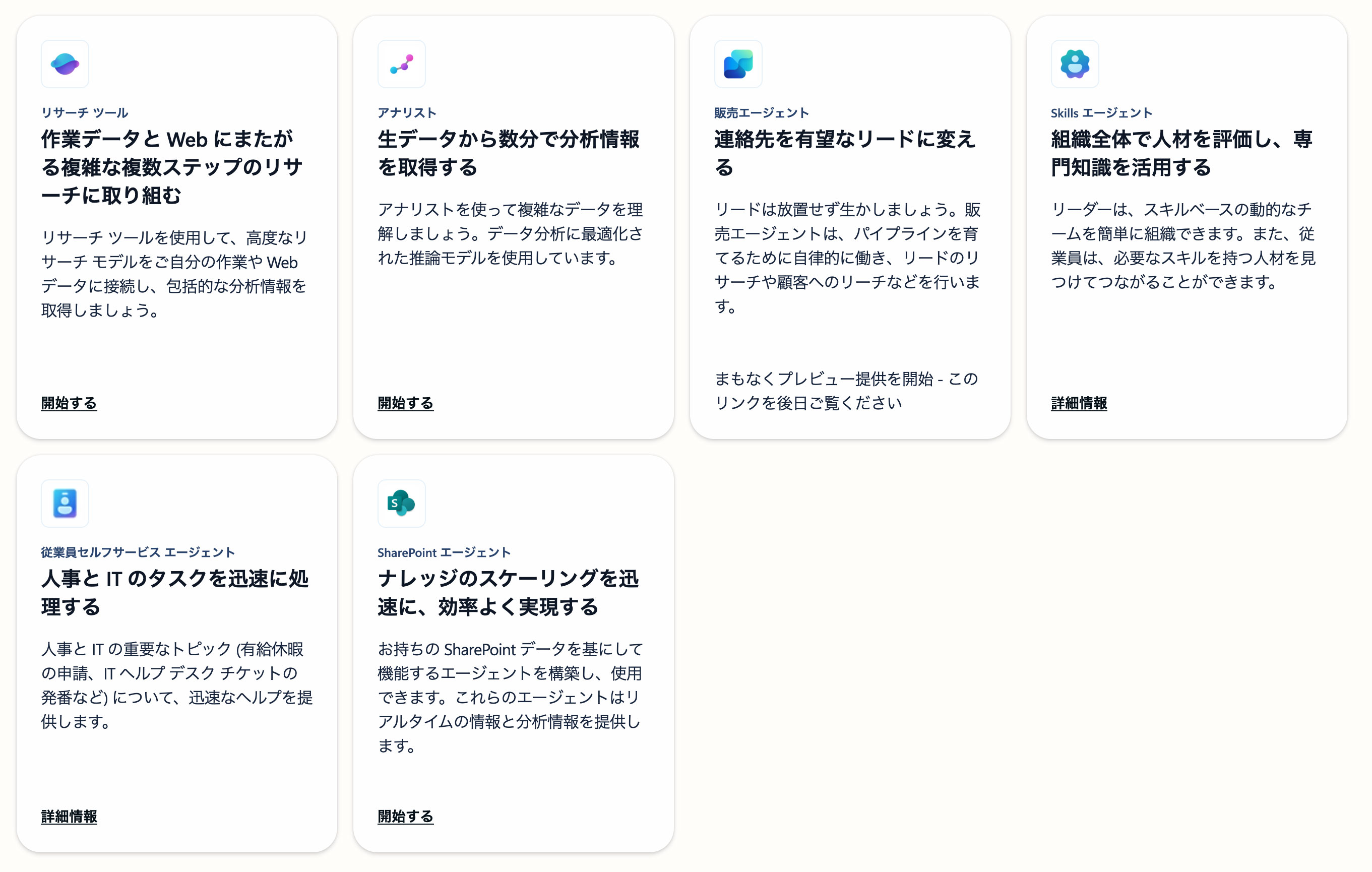Open 開始する link in リサーチ ツール card
Image resolution: width=1372 pixels, height=872 pixels.
pos(69,403)
